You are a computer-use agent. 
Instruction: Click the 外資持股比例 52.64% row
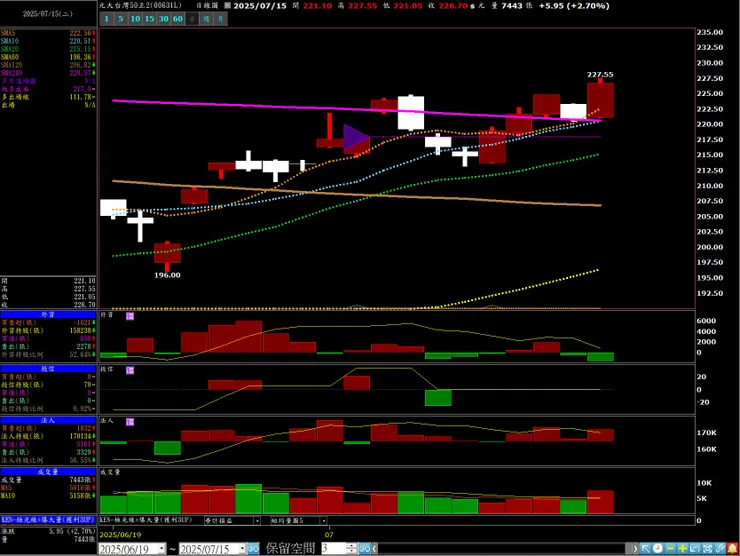click(48, 354)
